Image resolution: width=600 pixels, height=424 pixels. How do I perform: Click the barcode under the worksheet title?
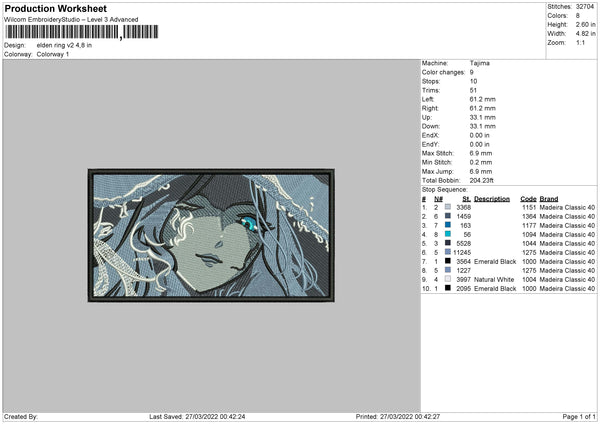(81, 32)
